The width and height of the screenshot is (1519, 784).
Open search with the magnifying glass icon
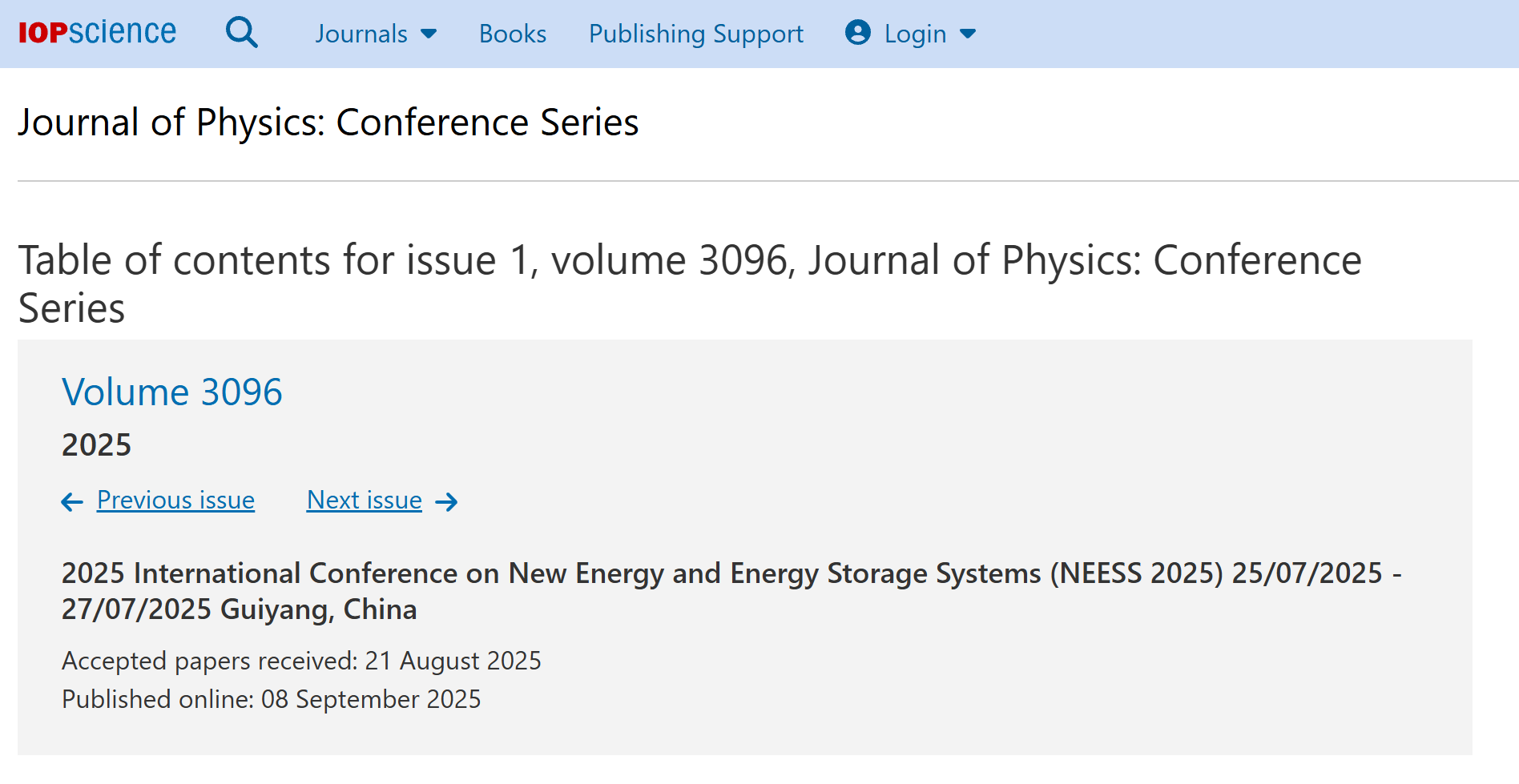pyautogui.click(x=241, y=33)
